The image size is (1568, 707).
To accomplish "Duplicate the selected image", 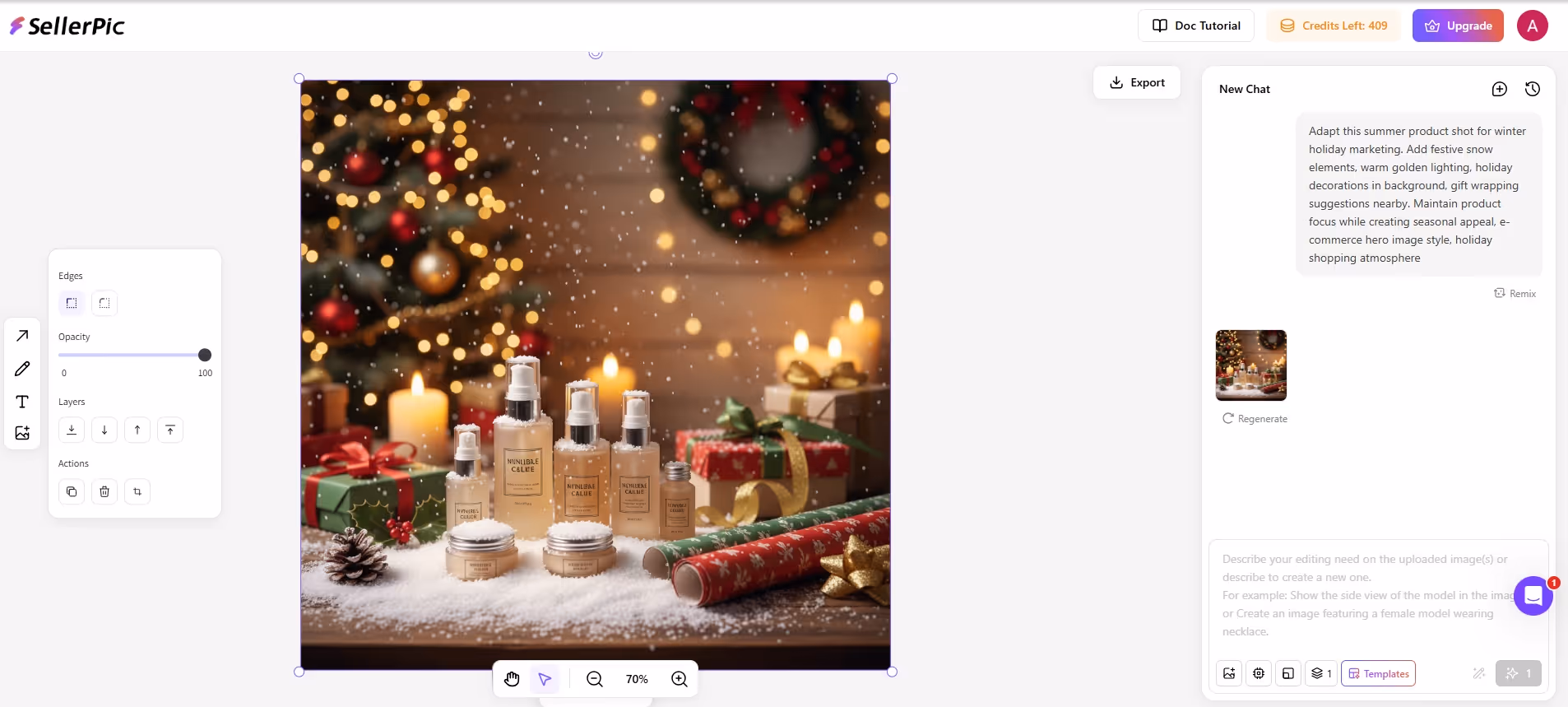I will [72, 491].
